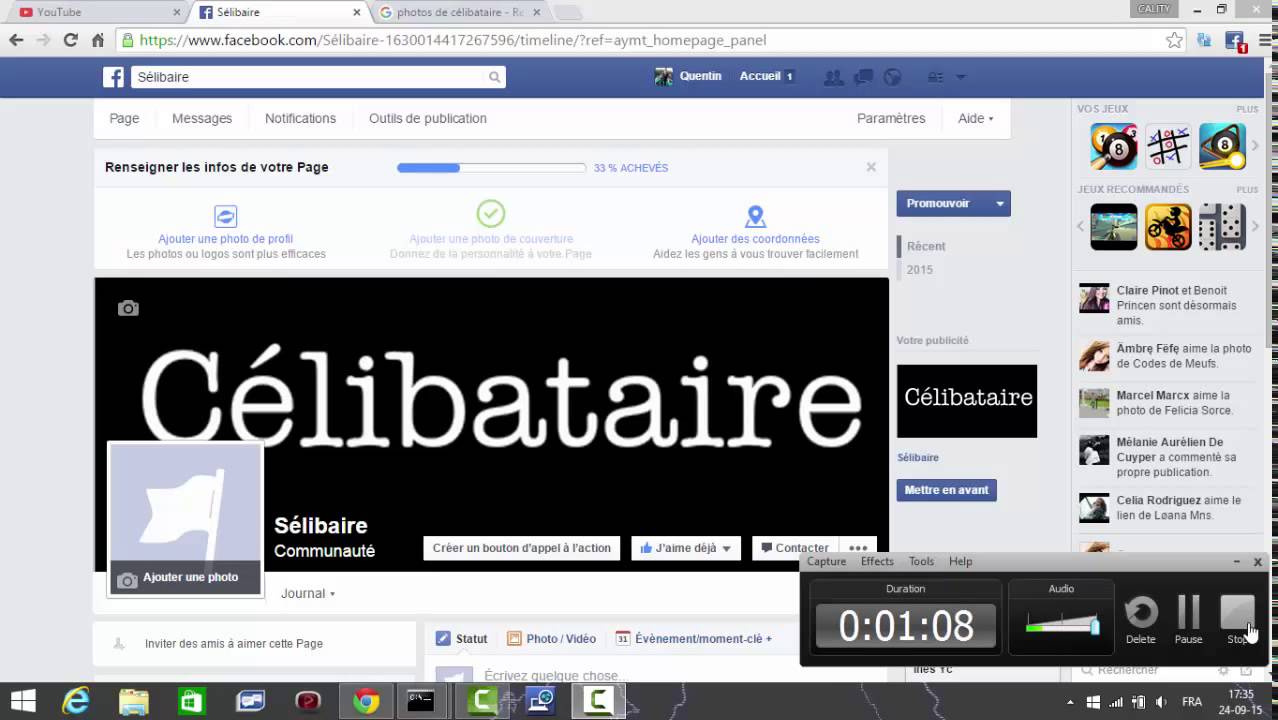The height and width of the screenshot is (720, 1278).
Task: Go back with Chrome back arrow
Action: click(x=16, y=40)
